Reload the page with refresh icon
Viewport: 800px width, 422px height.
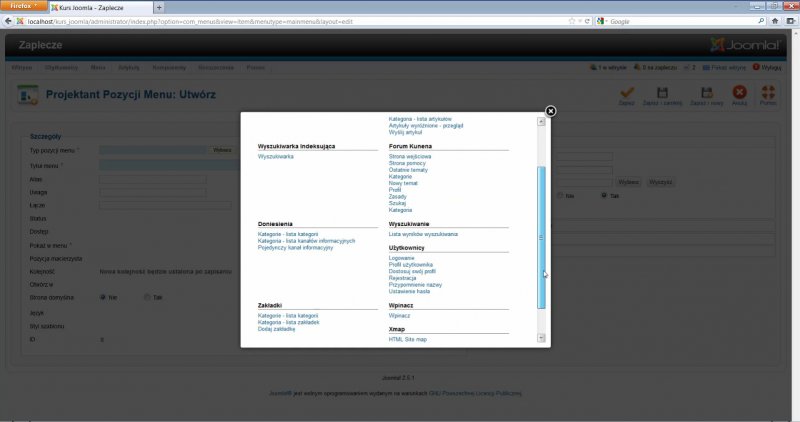590,21
